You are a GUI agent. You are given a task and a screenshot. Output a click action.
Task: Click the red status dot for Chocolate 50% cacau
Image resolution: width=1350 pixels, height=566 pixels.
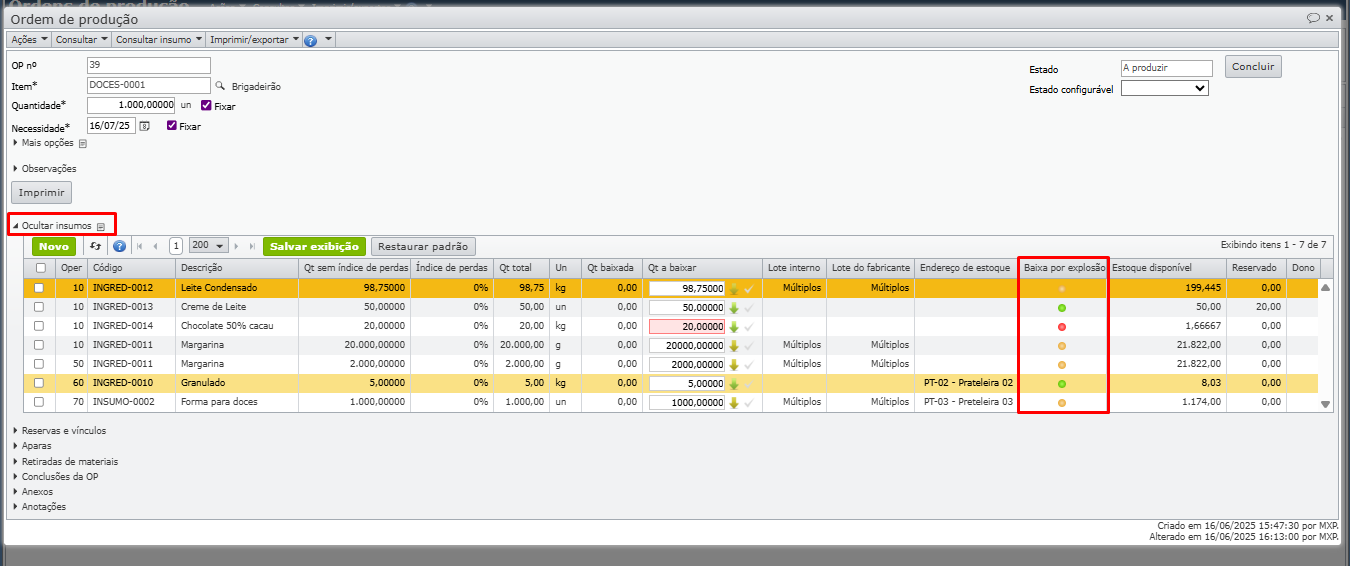click(1062, 327)
